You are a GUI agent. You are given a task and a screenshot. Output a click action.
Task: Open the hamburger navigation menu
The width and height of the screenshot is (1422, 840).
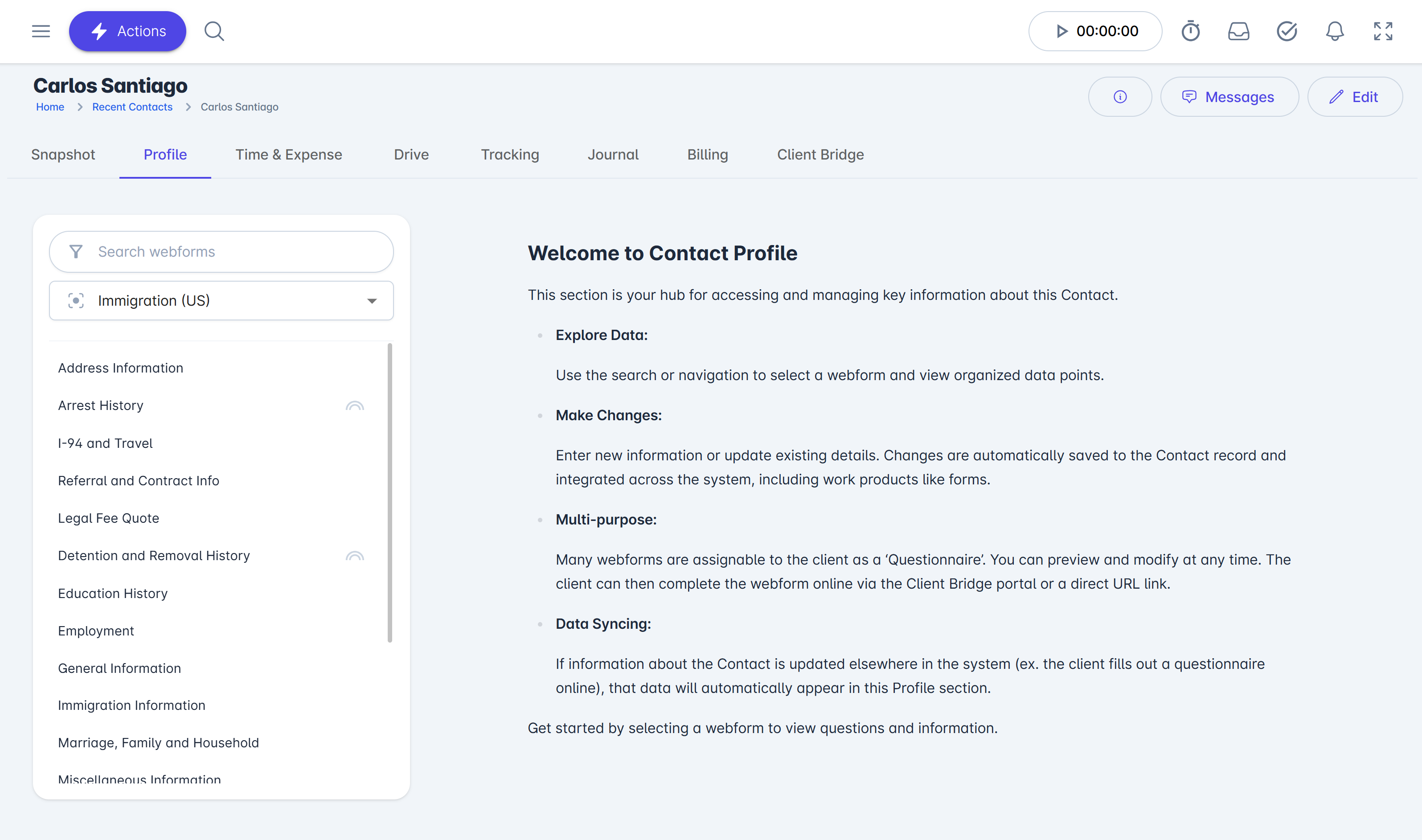pos(41,31)
